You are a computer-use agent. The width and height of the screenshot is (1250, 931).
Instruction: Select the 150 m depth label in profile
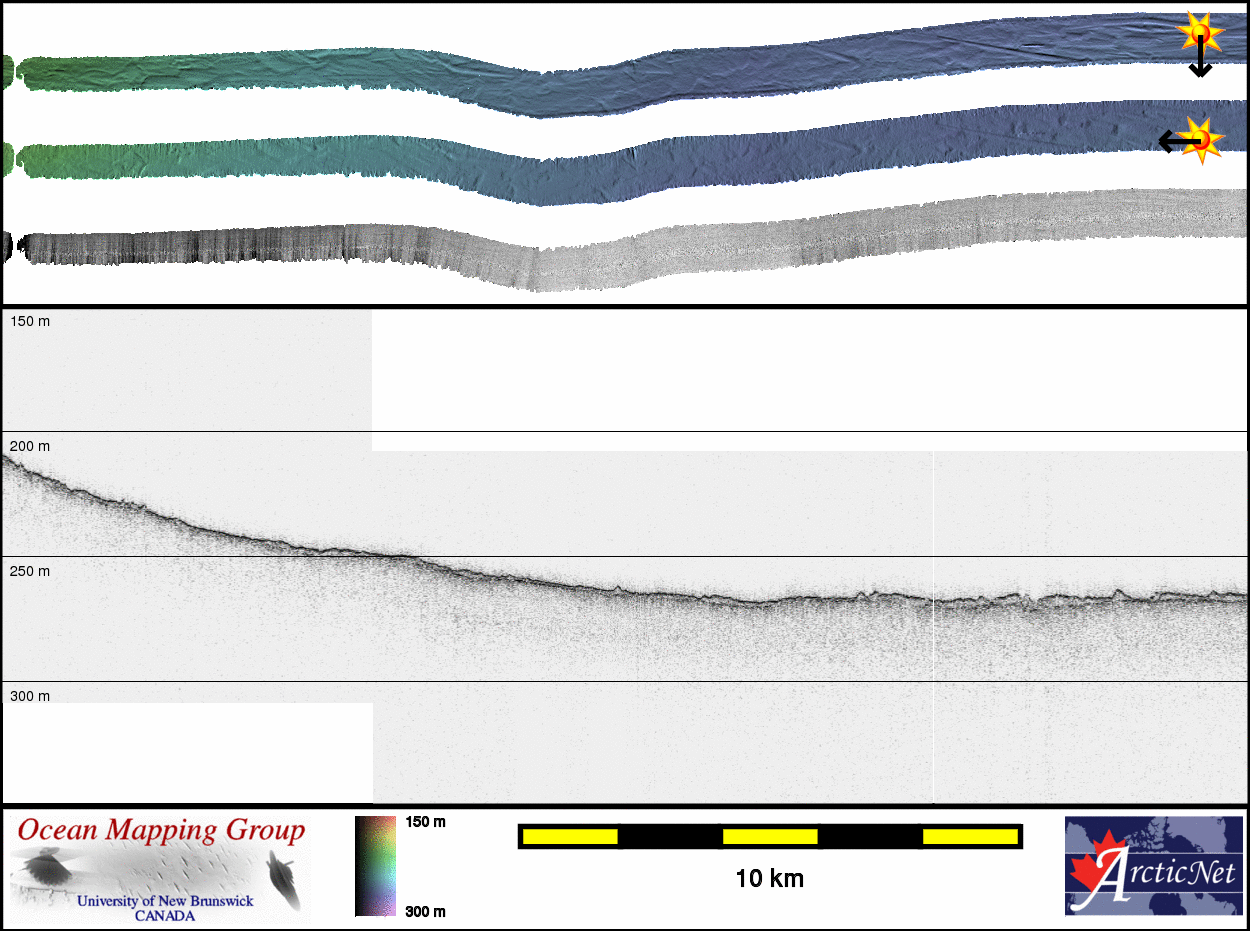click(x=30, y=321)
